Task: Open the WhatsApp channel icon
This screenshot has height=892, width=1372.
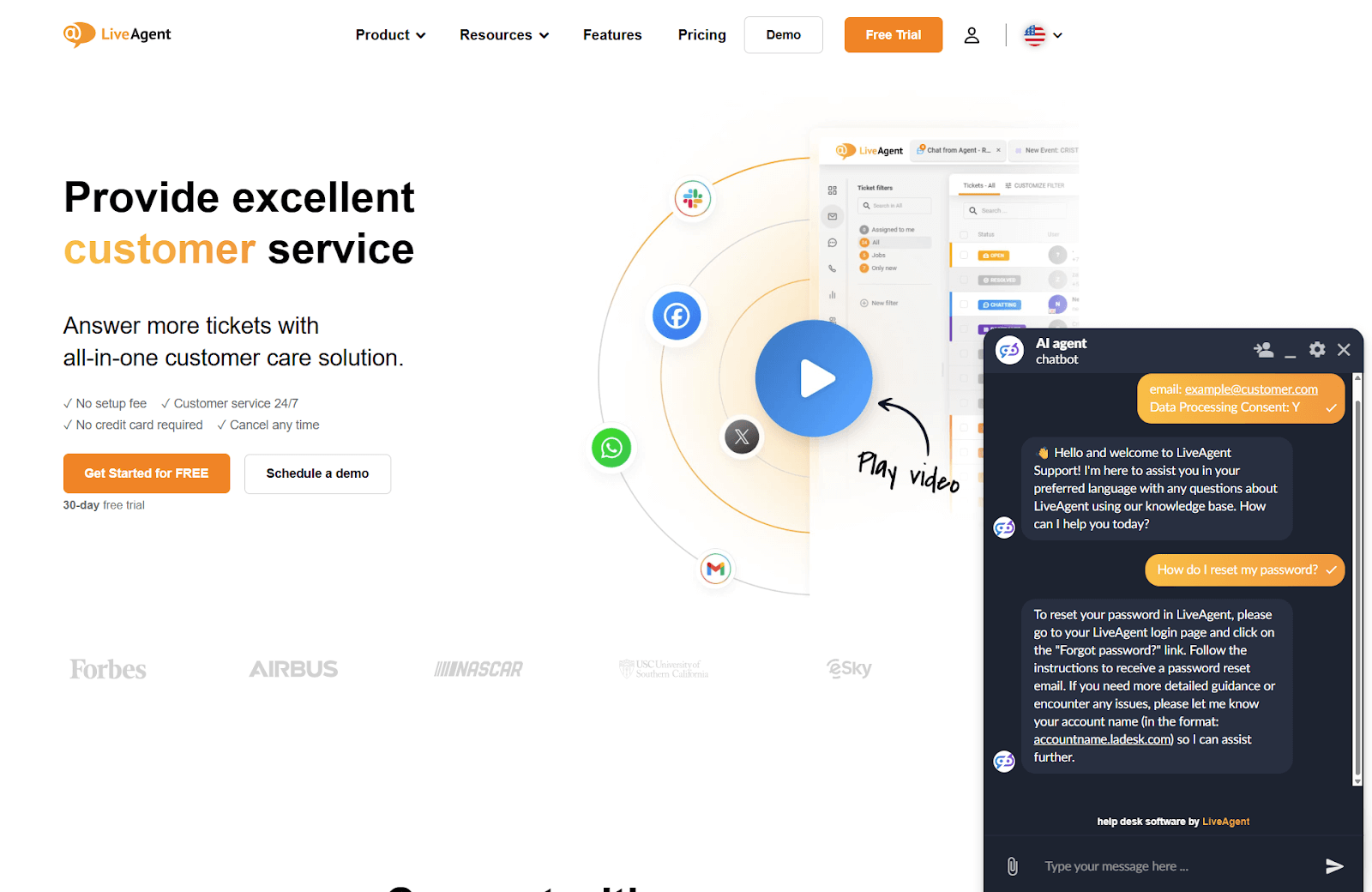Action: tap(611, 448)
